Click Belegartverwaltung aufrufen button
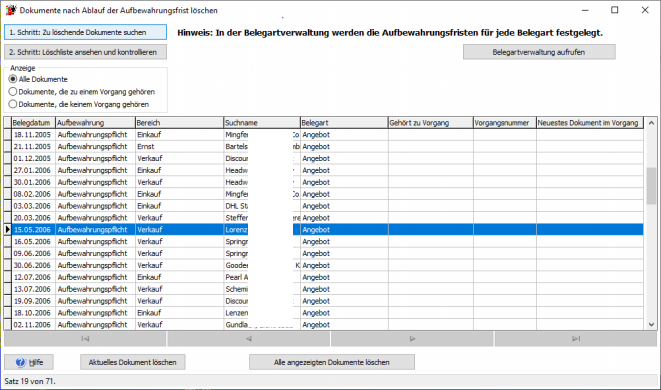This screenshot has height=390, width=661. [x=539, y=52]
